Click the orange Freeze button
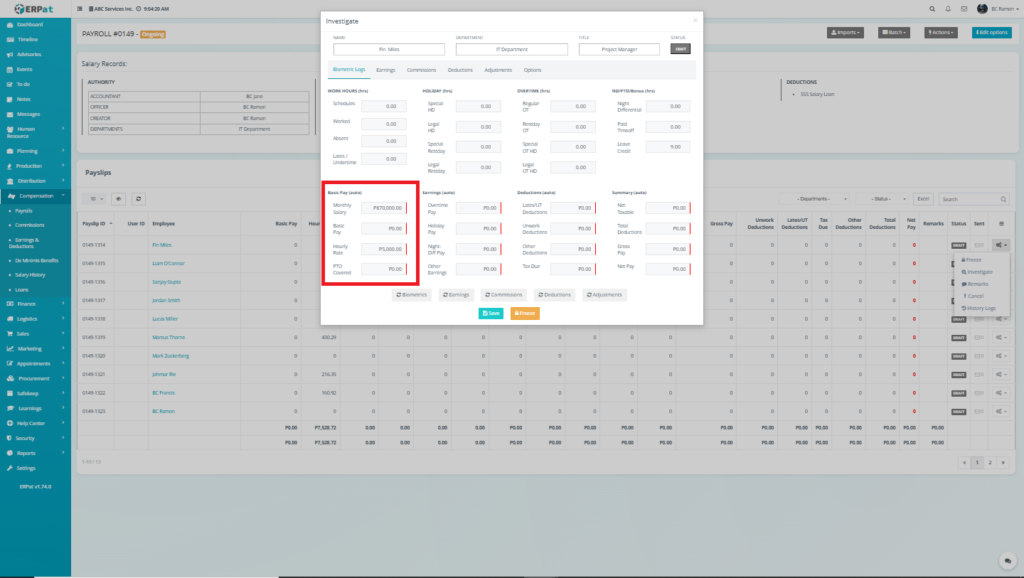Image resolution: width=1024 pixels, height=578 pixels. [x=525, y=313]
